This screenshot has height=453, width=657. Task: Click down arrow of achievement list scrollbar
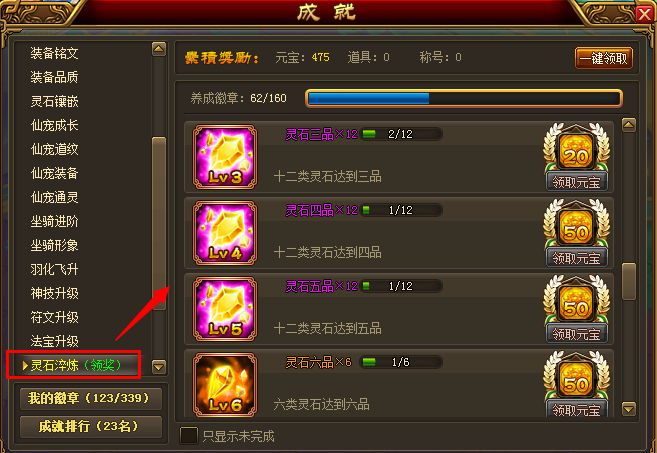(x=629, y=408)
